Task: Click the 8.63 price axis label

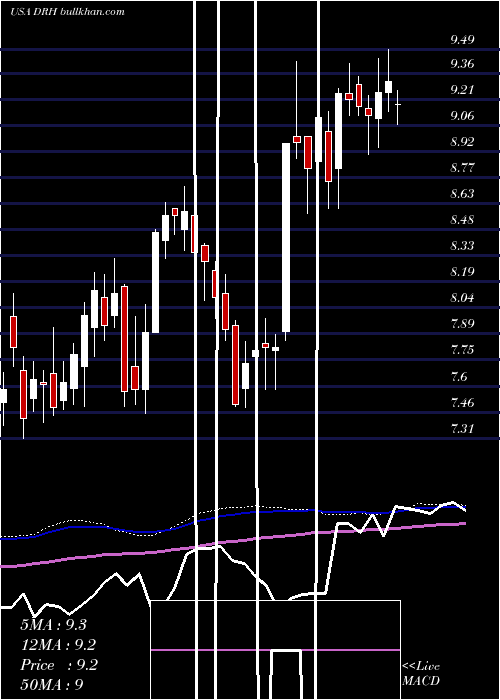Action: [462, 194]
